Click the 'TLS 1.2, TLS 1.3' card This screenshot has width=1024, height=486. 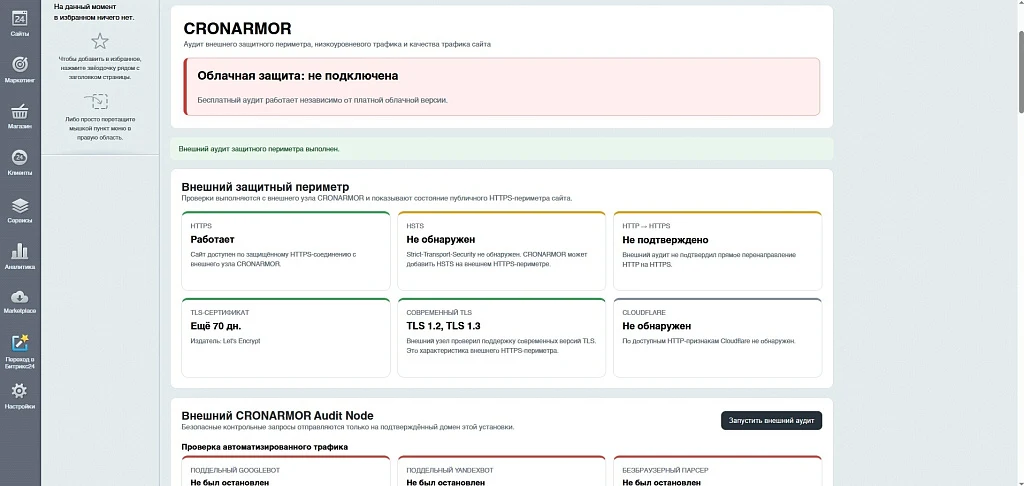(x=502, y=338)
